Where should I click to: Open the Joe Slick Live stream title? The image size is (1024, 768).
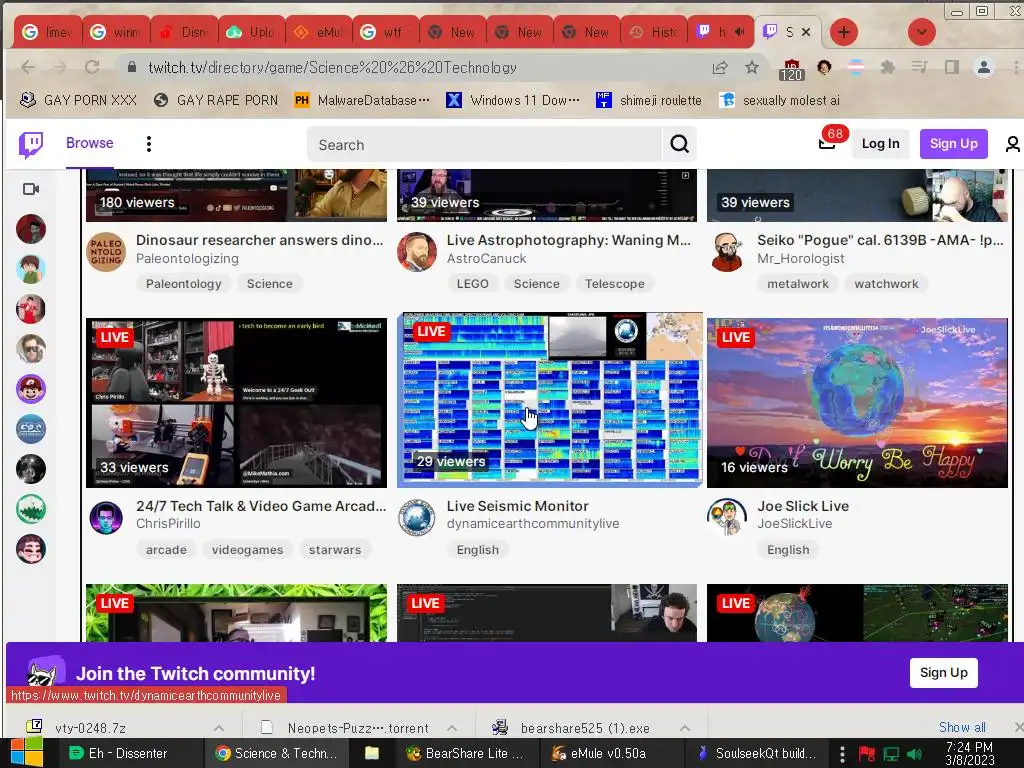click(803, 505)
